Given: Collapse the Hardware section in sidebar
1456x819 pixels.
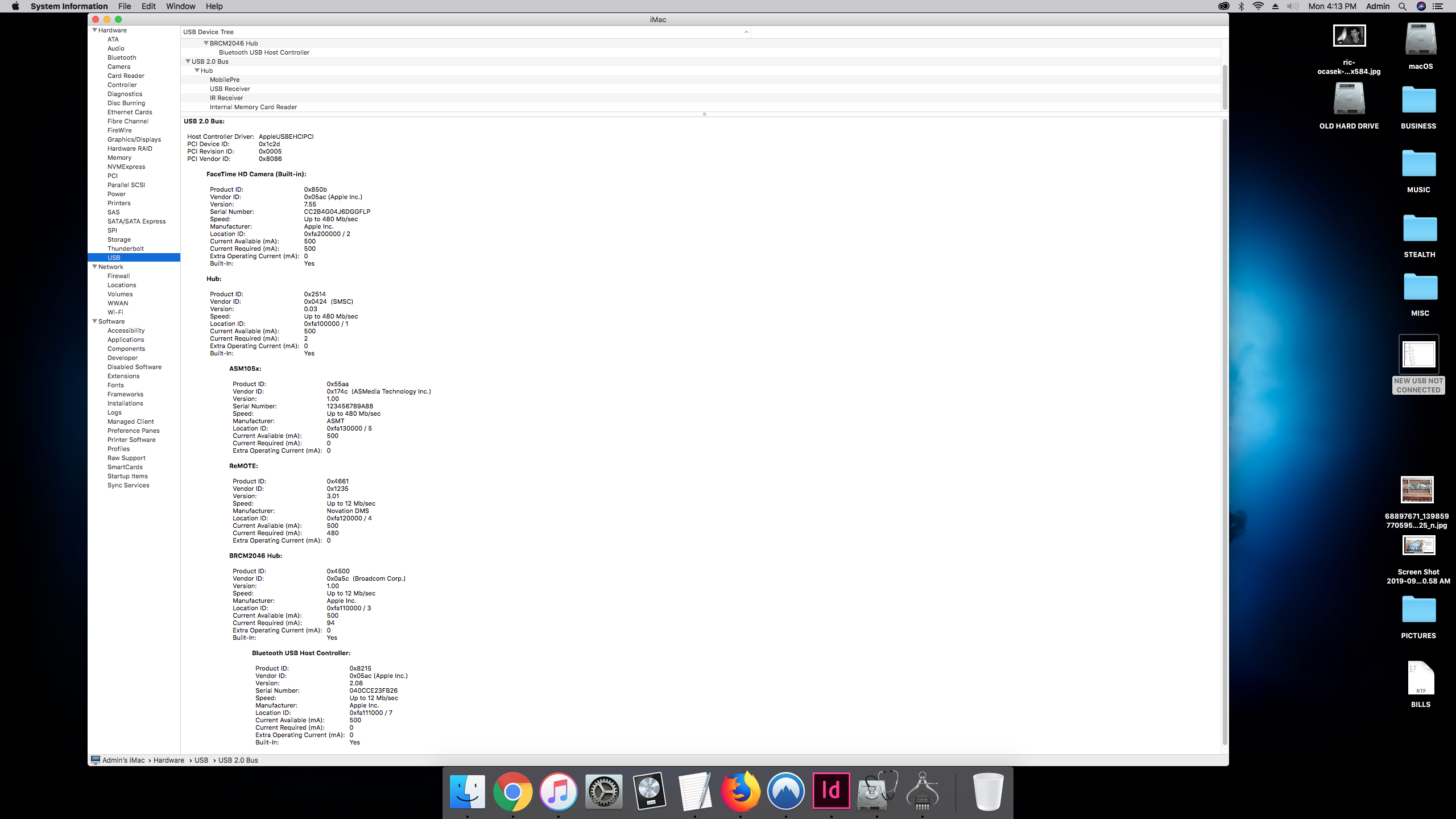Looking at the screenshot, I should (x=94, y=30).
